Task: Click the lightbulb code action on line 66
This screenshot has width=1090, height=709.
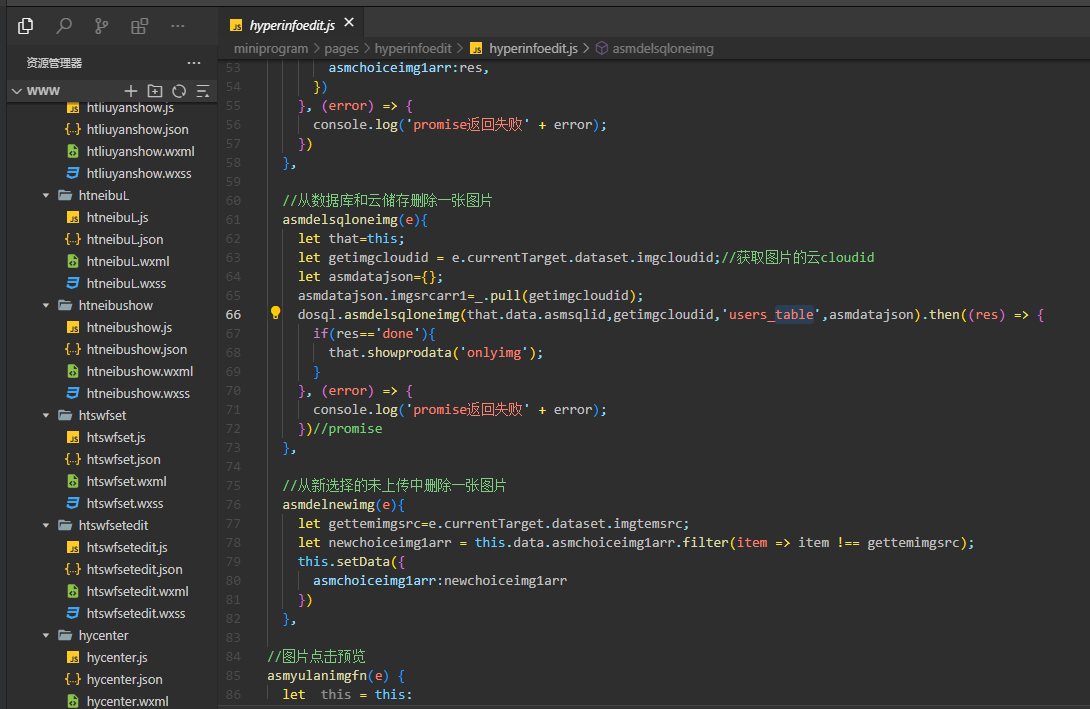Action: (276, 313)
